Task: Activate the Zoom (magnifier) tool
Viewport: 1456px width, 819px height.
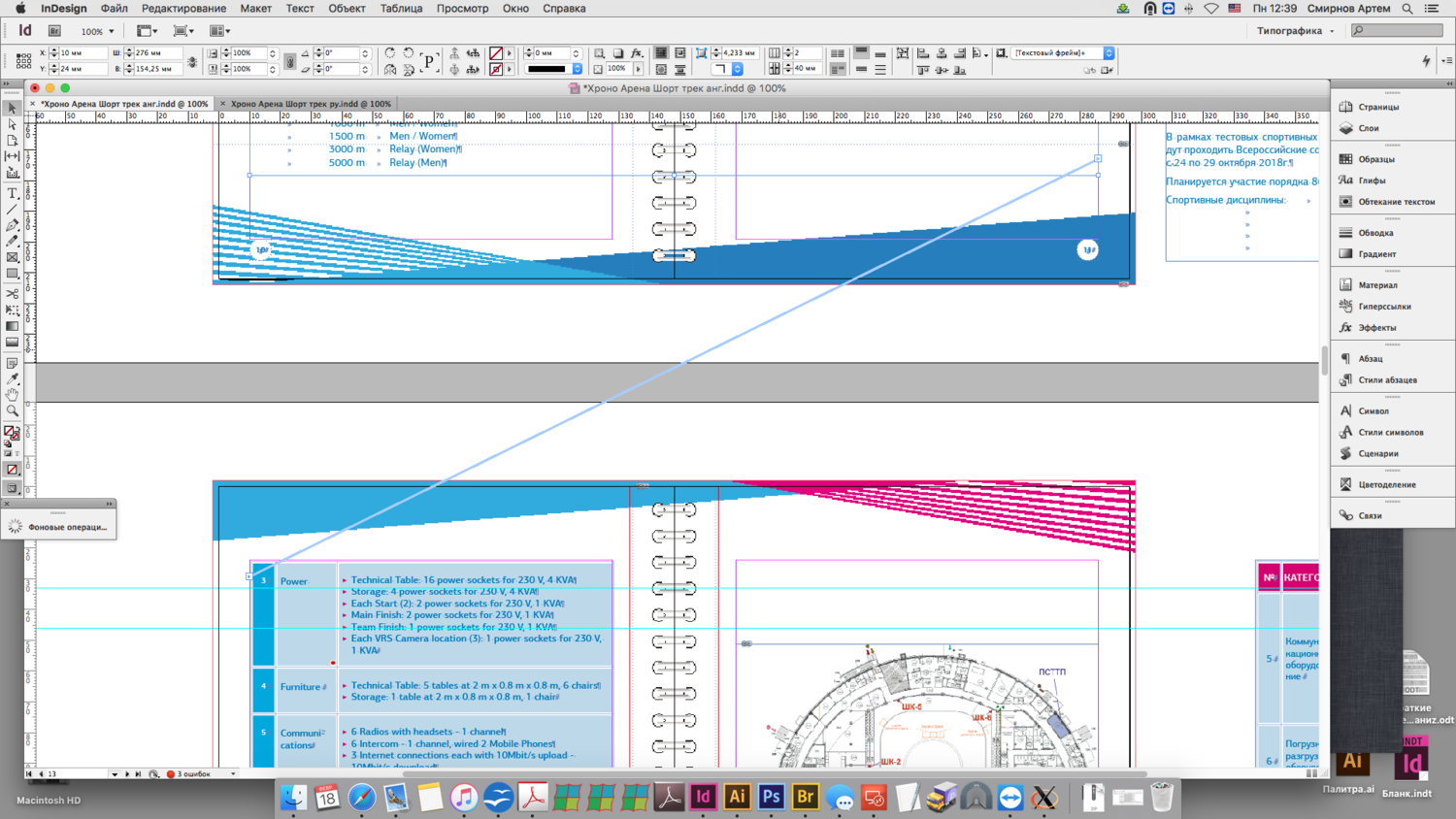Action: click(13, 410)
